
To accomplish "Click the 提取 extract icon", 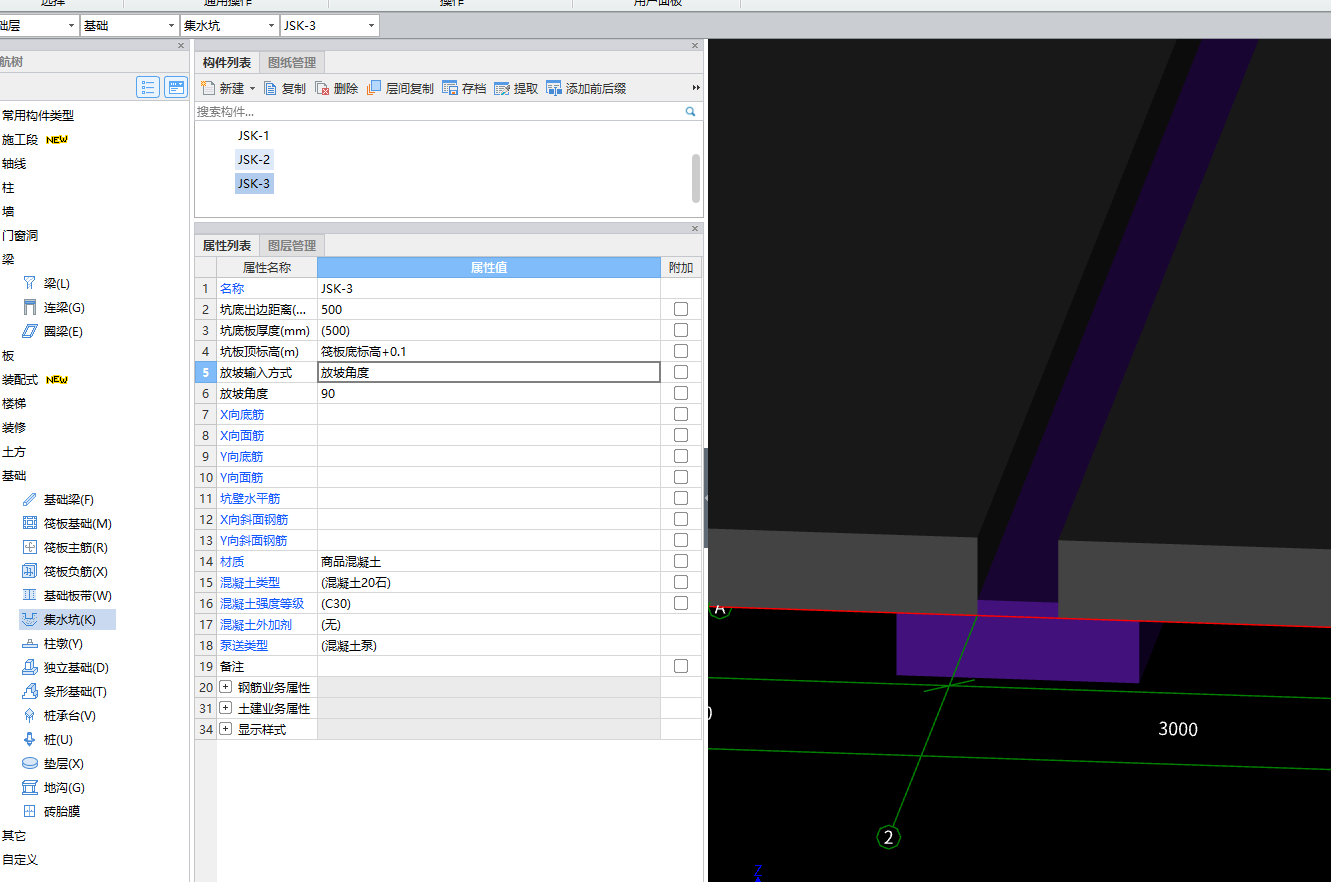I will (502, 88).
